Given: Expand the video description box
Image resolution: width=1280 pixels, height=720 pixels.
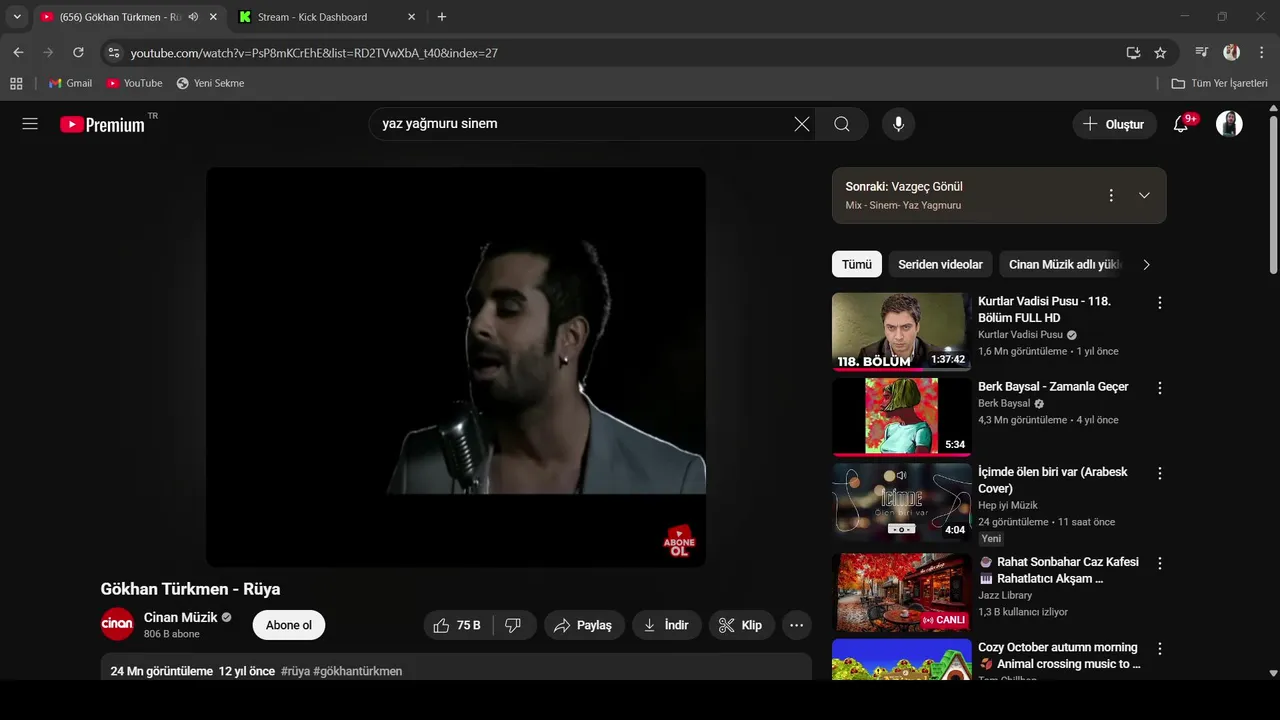Looking at the screenshot, I should (x=456, y=667).
